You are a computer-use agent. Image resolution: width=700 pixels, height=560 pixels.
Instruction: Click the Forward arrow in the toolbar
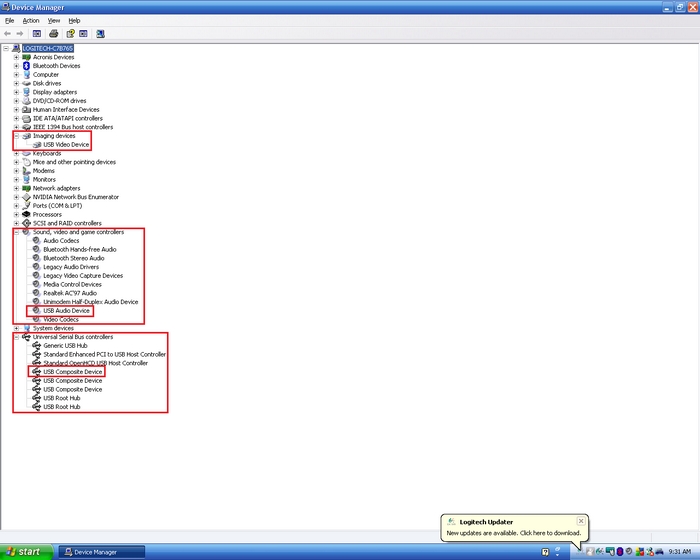tap(20, 33)
